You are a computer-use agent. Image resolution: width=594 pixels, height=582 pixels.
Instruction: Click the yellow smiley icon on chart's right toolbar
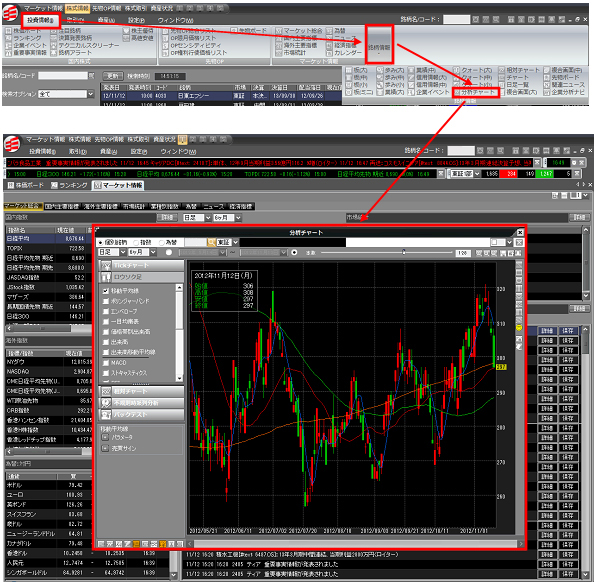click(x=519, y=327)
